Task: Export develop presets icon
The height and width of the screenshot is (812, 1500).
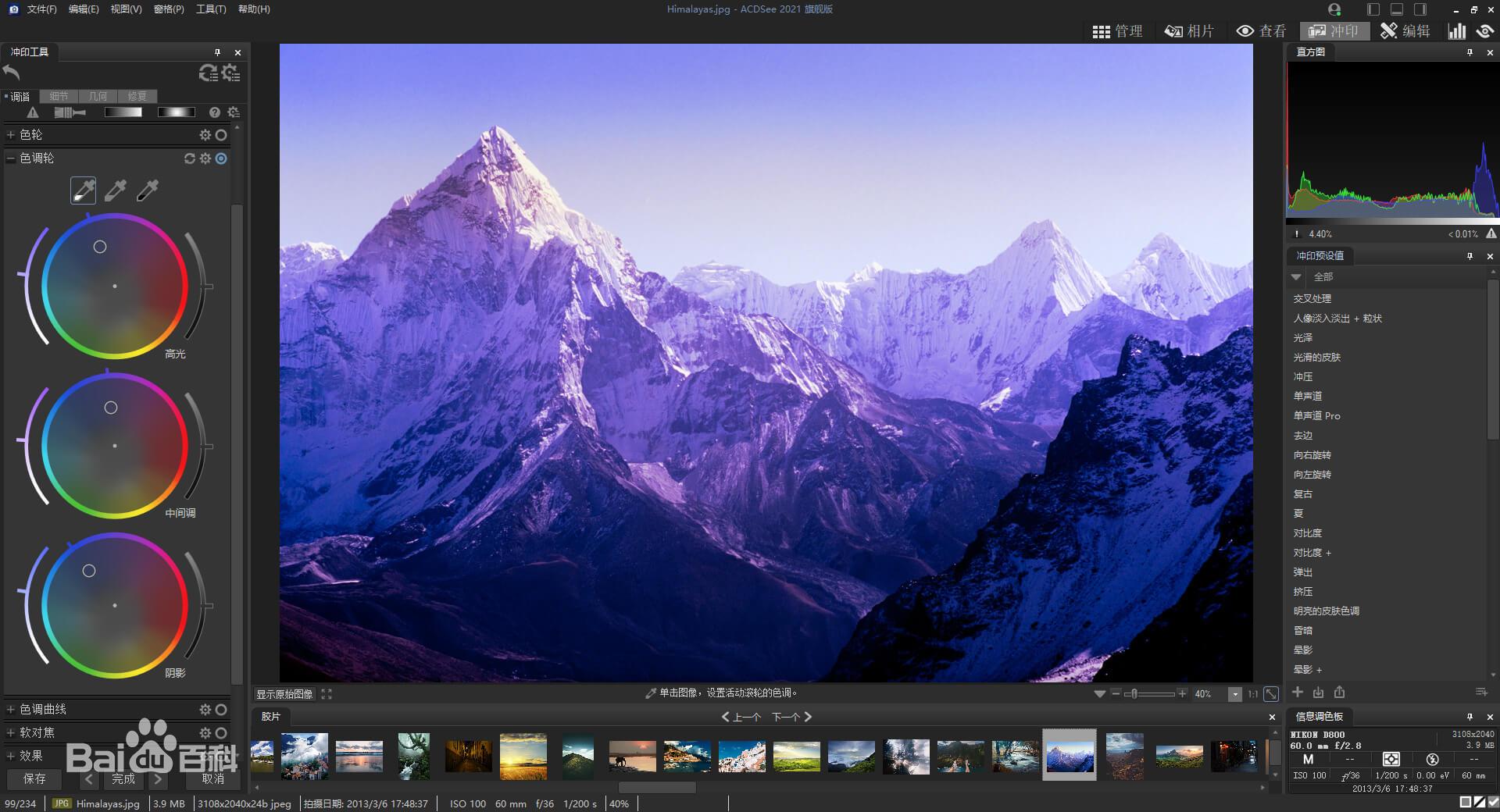Action: [x=1340, y=692]
